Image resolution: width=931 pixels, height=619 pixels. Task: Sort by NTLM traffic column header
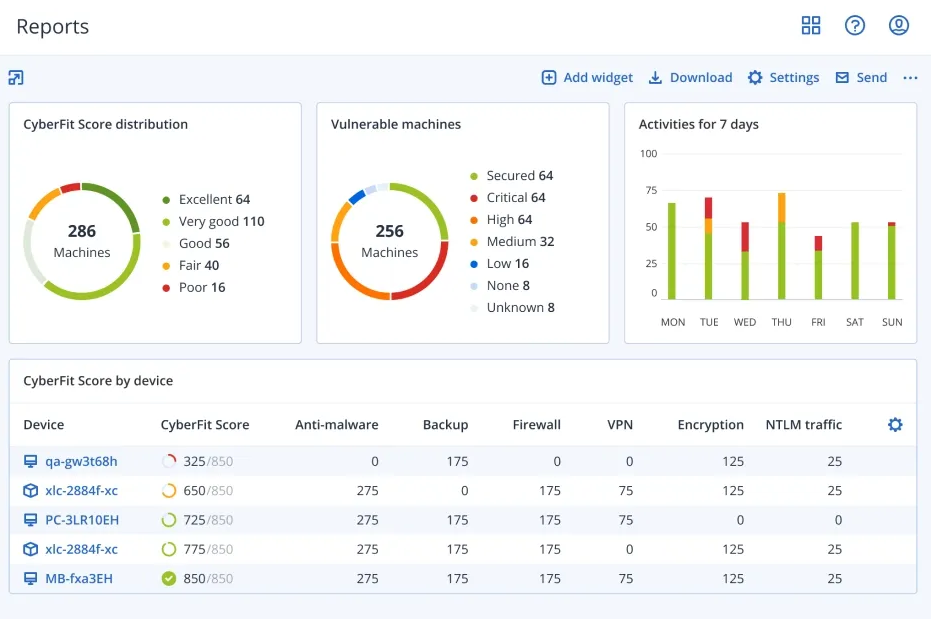click(804, 424)
